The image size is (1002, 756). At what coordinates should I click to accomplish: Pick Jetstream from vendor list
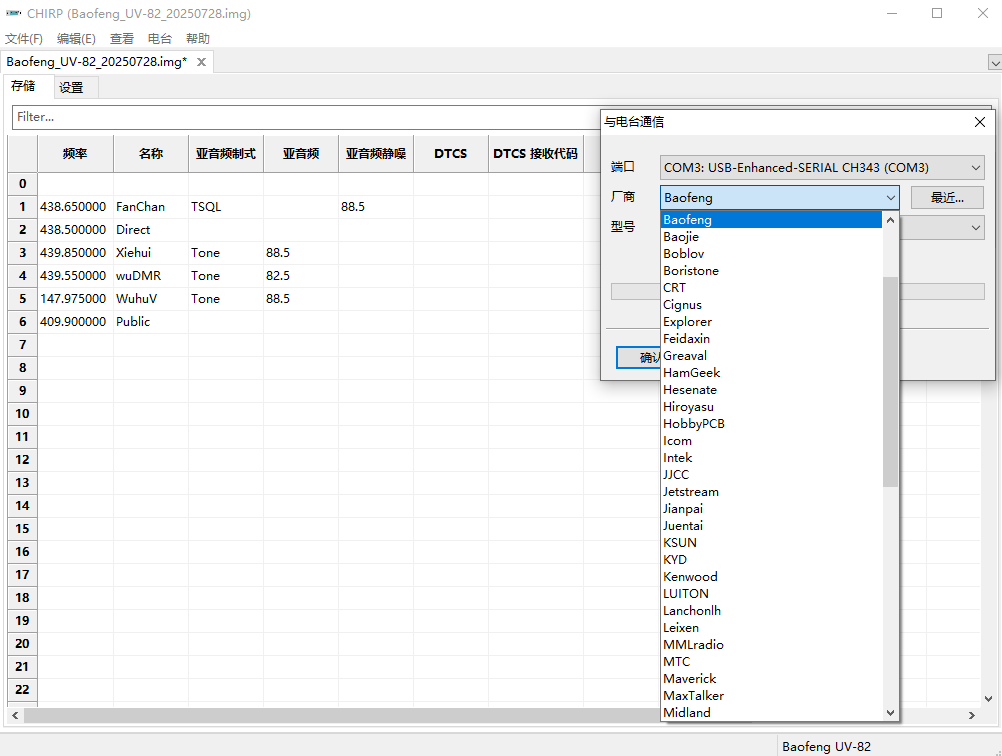coord(771,492)
